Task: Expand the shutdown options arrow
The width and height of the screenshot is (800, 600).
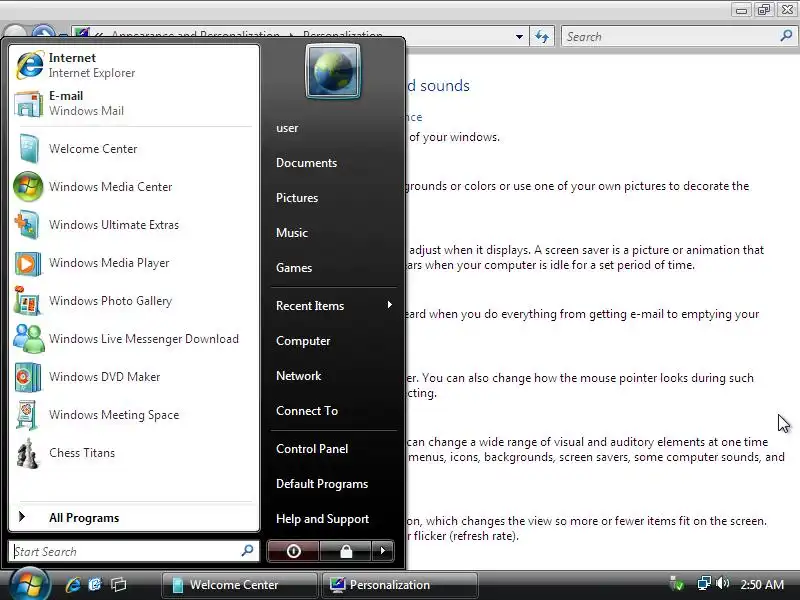Action: [x=383, y=551]
